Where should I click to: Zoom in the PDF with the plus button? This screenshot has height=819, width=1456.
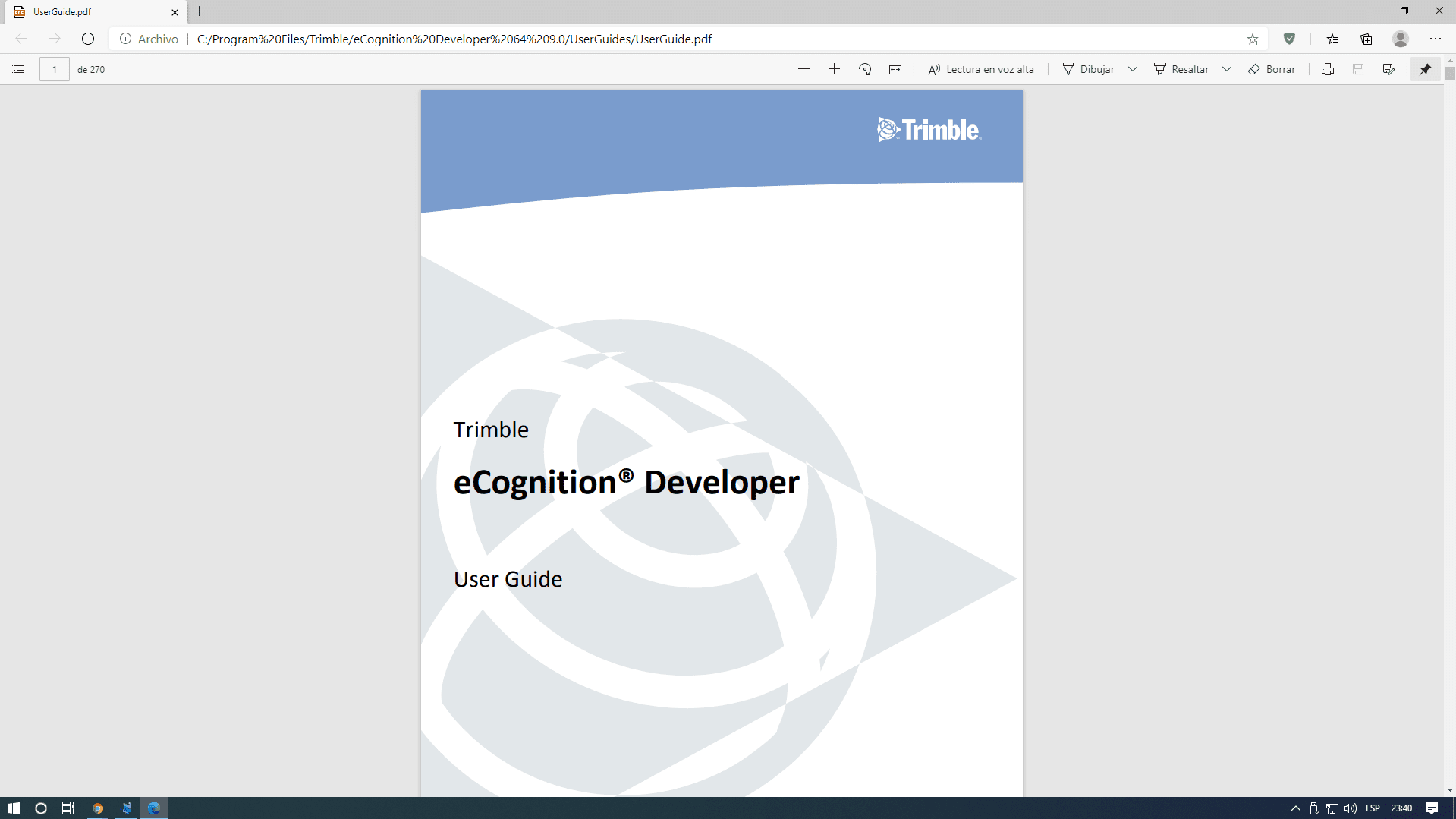pyautogui.click(x=834, y=69)
